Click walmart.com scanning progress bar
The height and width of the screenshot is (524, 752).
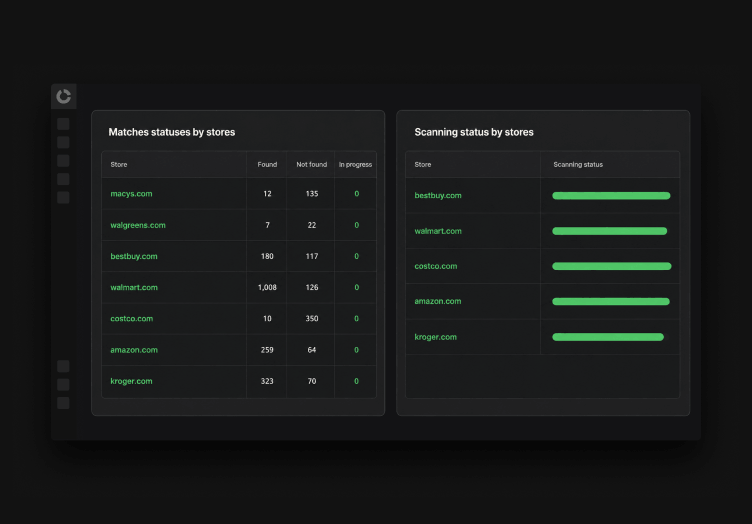pyautogui.click(x=610, y=231)
